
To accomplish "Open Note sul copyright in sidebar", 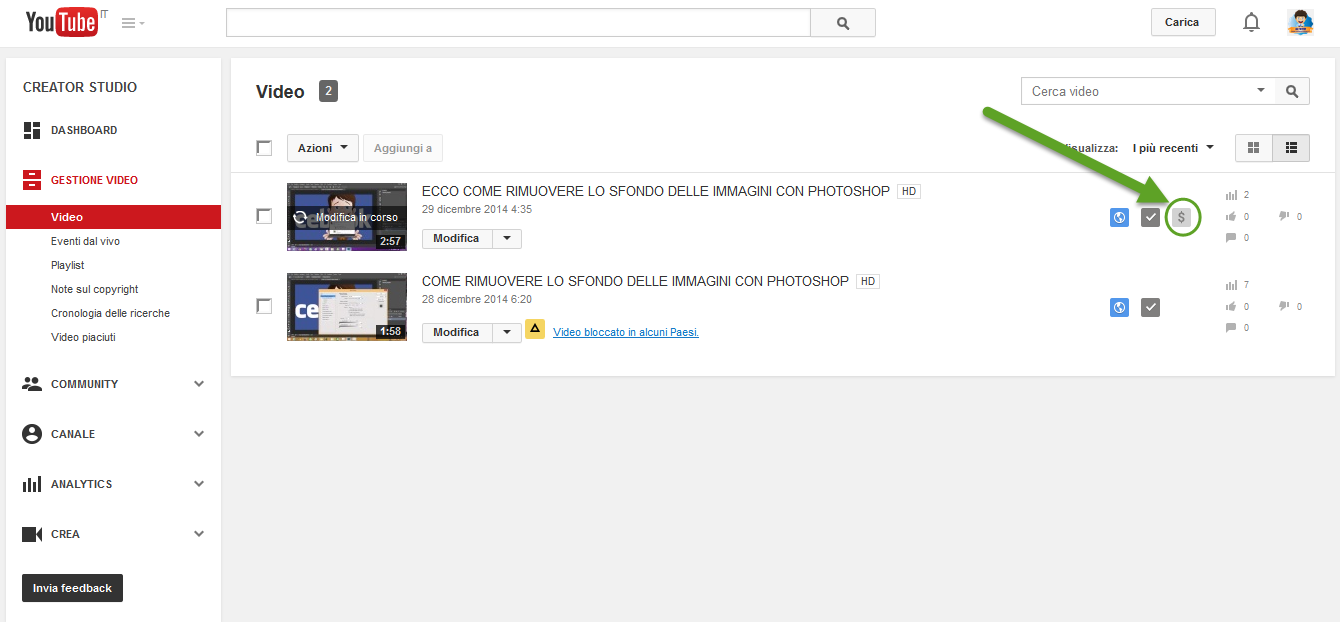I will [x=95, y=289].
